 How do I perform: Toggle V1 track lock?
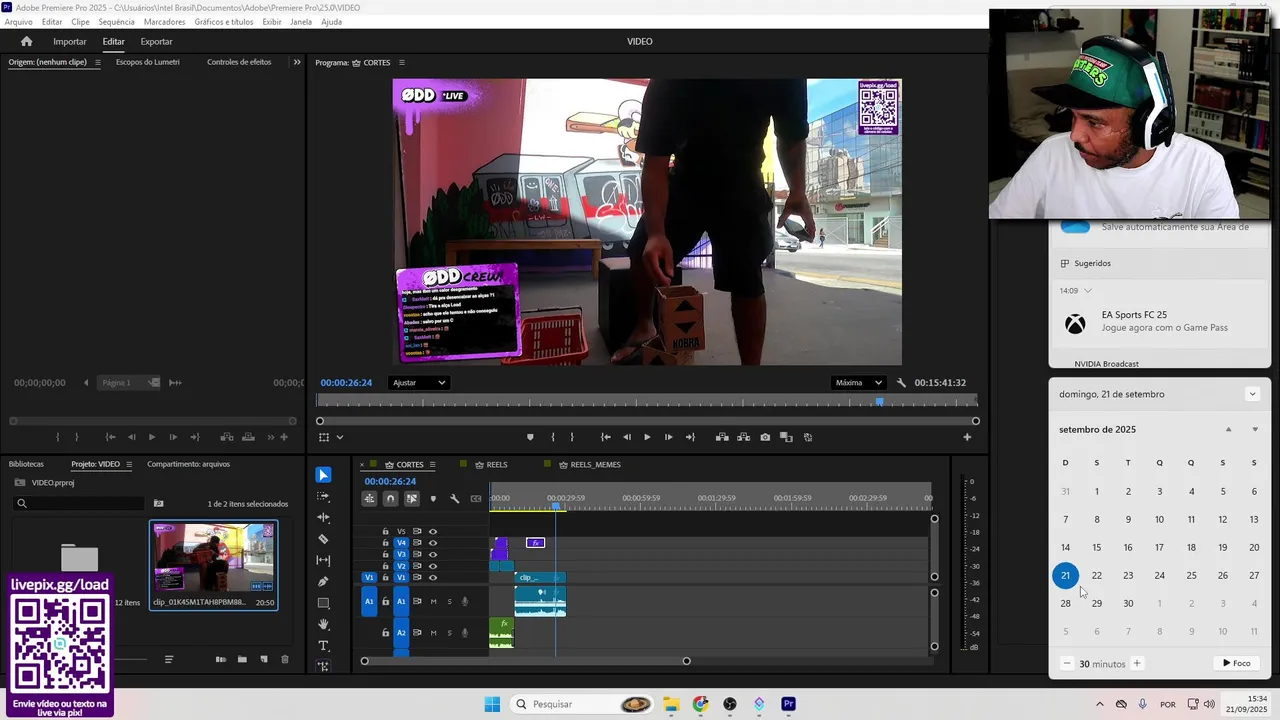pos(386,578)
